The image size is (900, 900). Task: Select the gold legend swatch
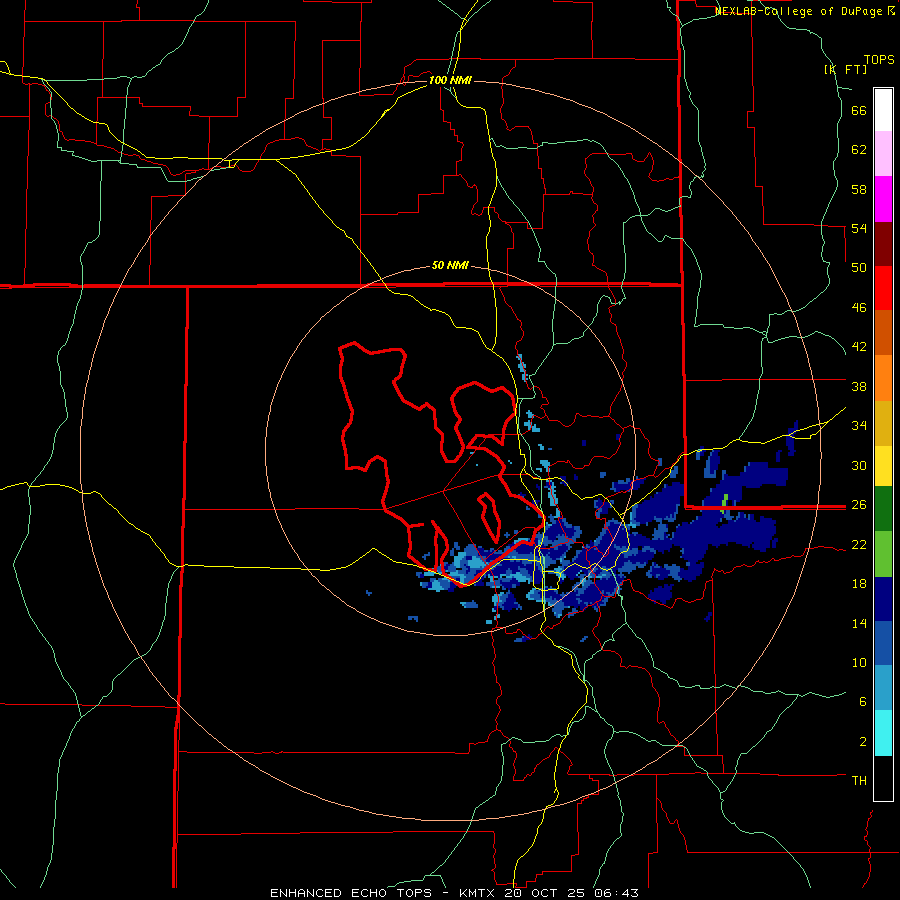pos(883,423)
